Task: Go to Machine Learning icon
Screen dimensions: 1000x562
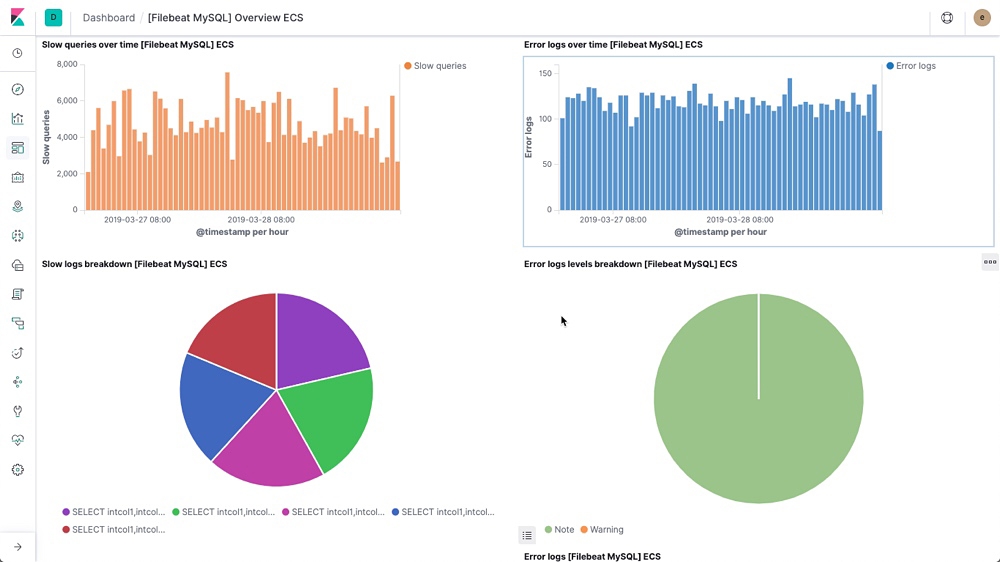Action: [17, 236]
